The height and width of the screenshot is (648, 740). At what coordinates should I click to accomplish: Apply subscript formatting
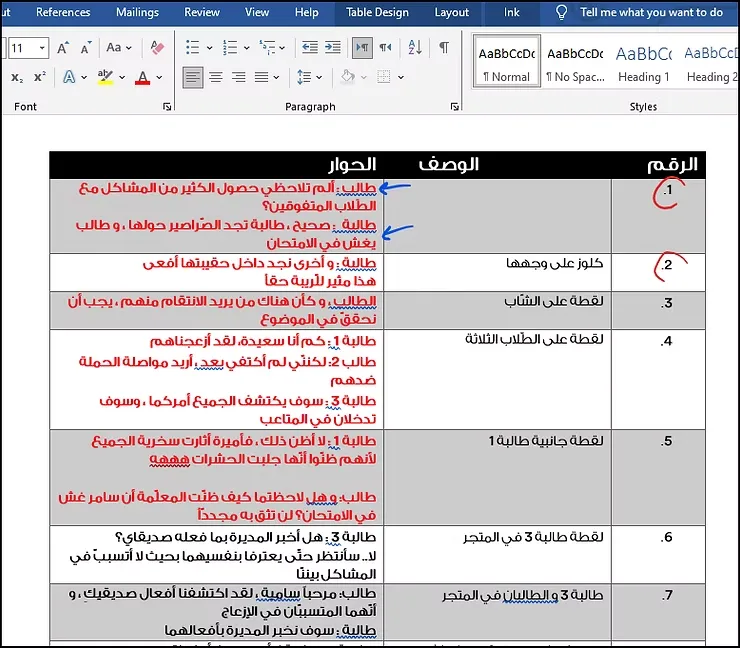(x=17, y=77)
